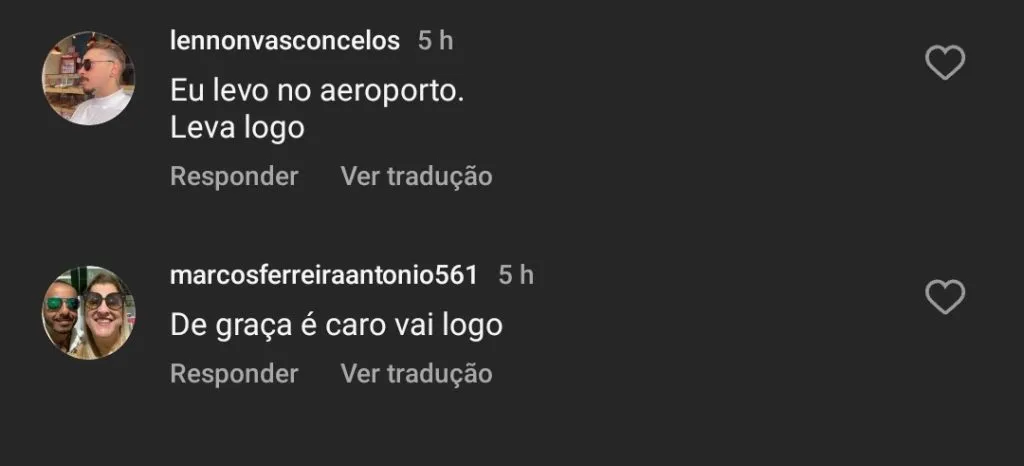Visit the lennonvasconcelos username link
Image resolution: width=1024 pixels, height=466 pixels.
pos(285,40)
